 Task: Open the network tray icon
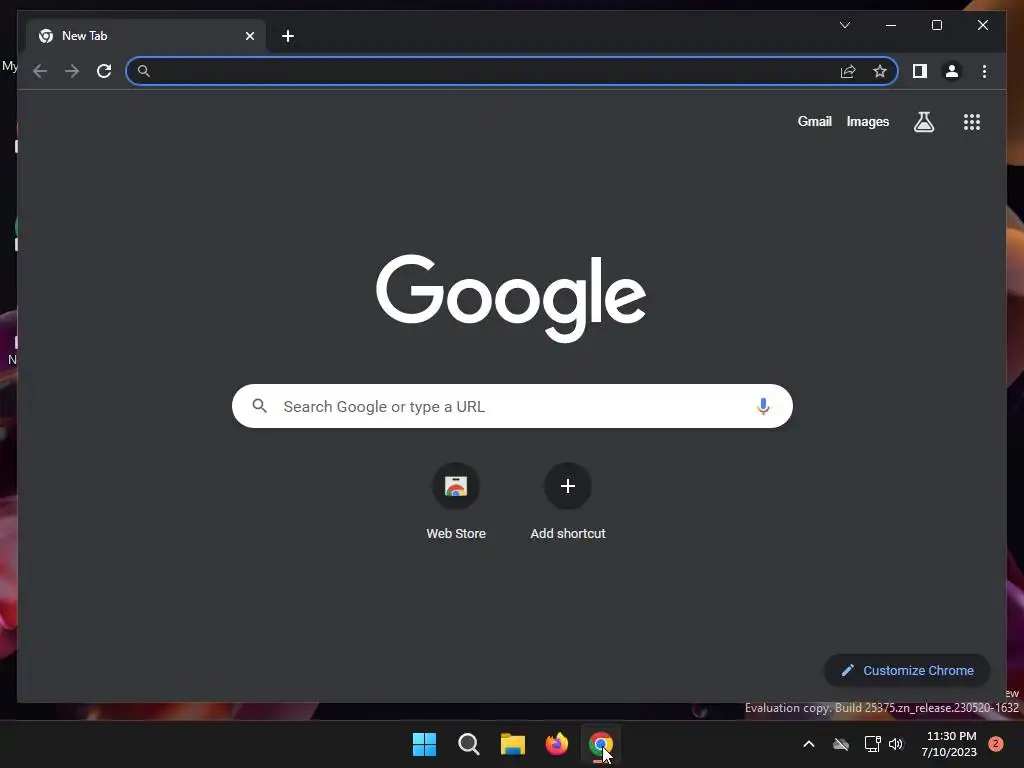pyautogui.click(x=872, y=744)
